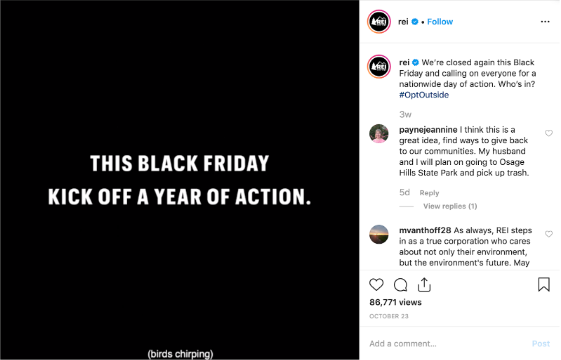The width and height of the screenshot is (561, 360).
Task: Follow the rei account
Action: [x=440, y=22]
